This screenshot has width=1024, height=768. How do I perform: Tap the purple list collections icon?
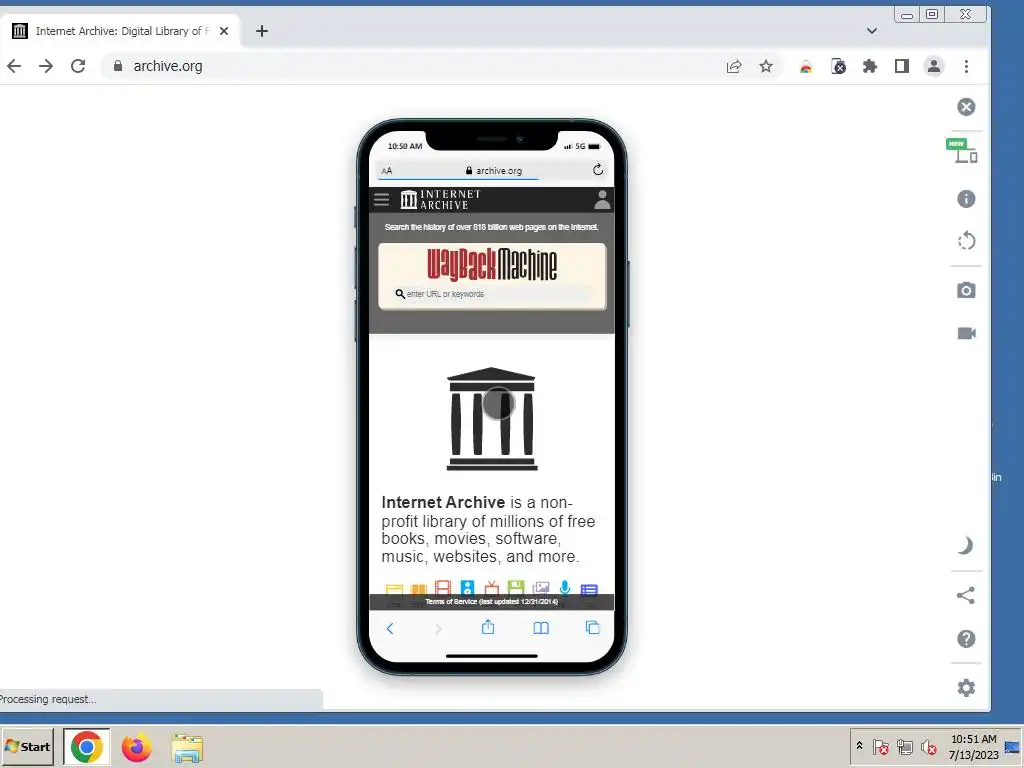click(589, 589)
